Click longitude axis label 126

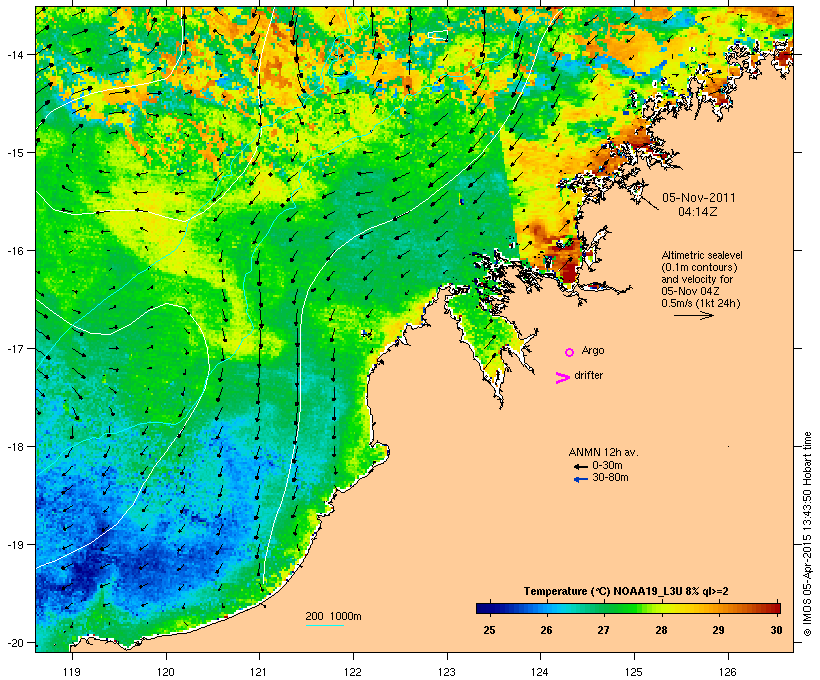727,672
